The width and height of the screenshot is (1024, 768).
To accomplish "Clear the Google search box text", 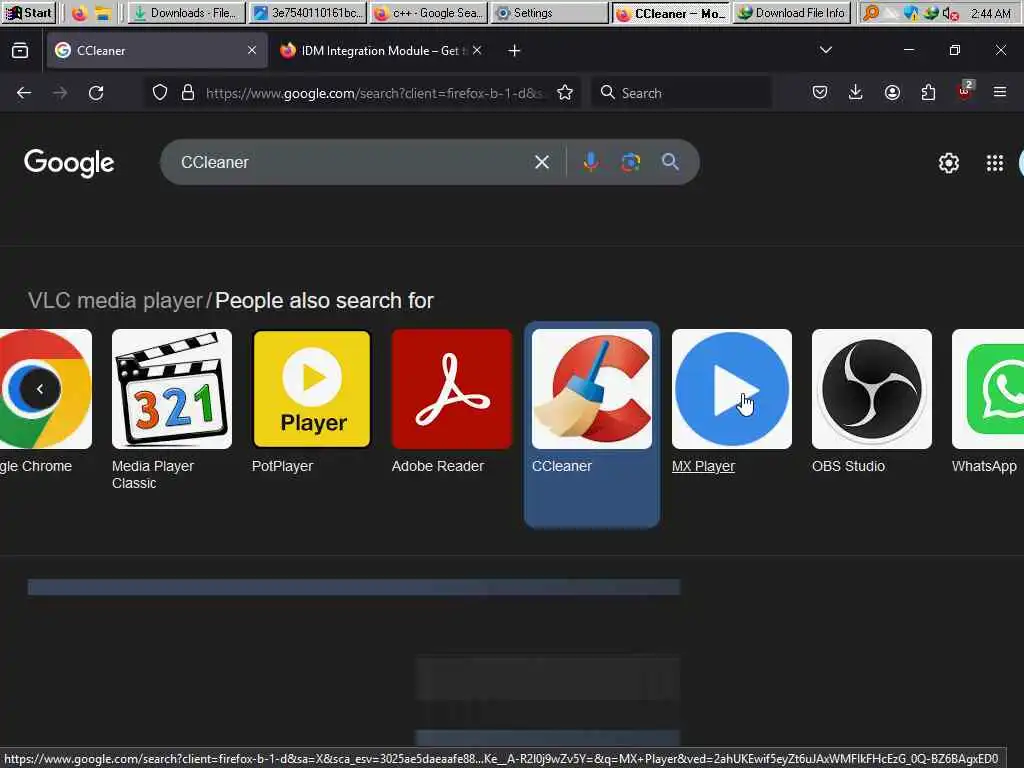I will point(541,162).
